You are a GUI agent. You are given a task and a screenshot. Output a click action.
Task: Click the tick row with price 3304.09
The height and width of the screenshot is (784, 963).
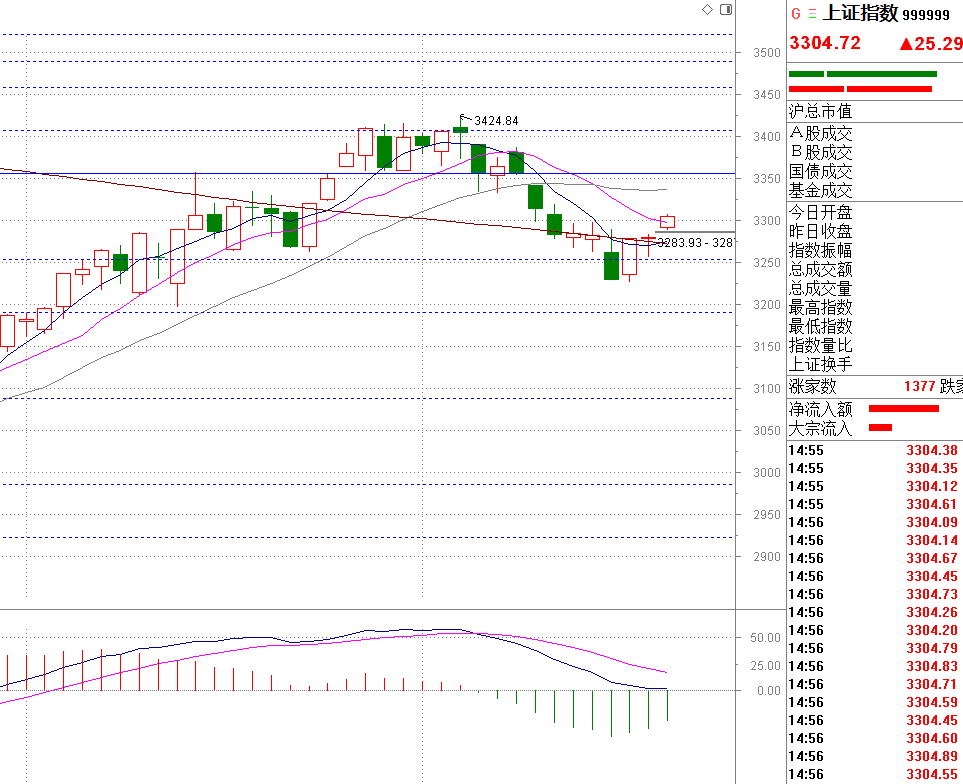(875, 522)
